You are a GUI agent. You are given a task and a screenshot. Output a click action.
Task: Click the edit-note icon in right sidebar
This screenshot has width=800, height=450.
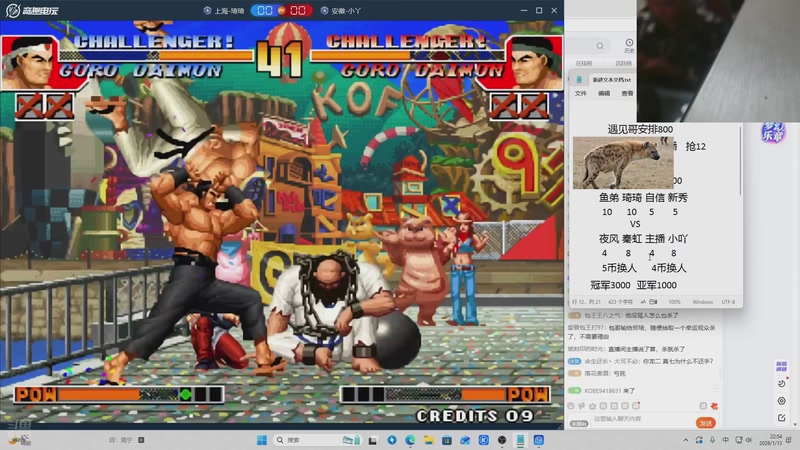pyautogui.click(x=782, y=418)
